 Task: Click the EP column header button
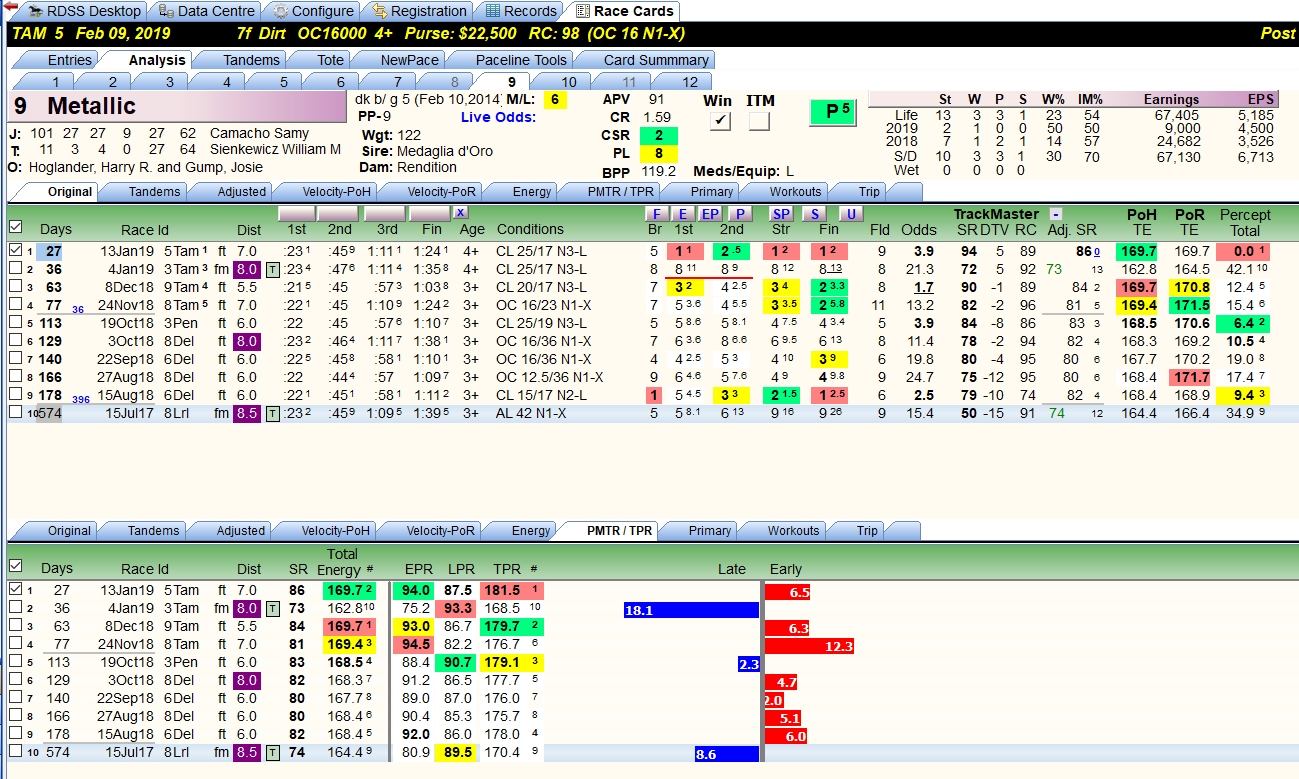pos(710,213)
